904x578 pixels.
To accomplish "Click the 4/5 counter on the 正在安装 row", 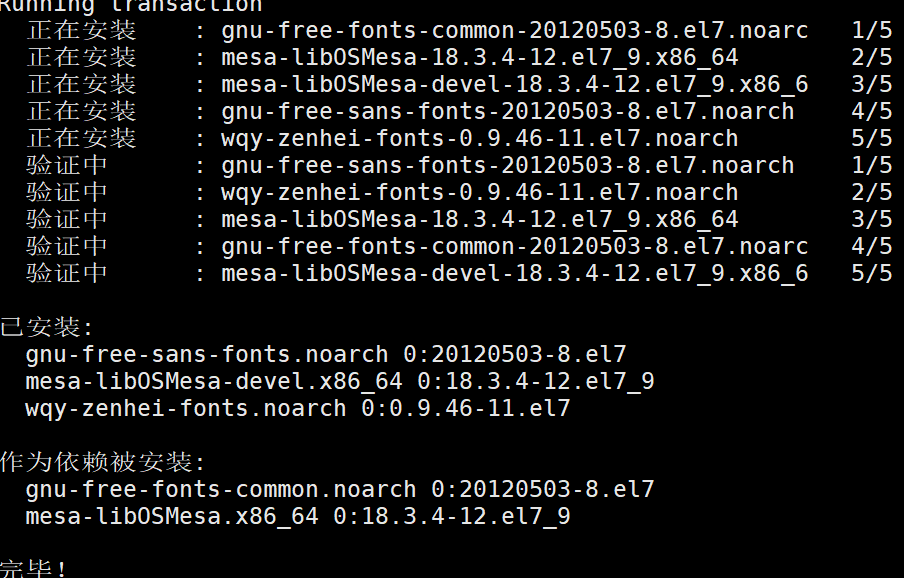I will 872,112.
